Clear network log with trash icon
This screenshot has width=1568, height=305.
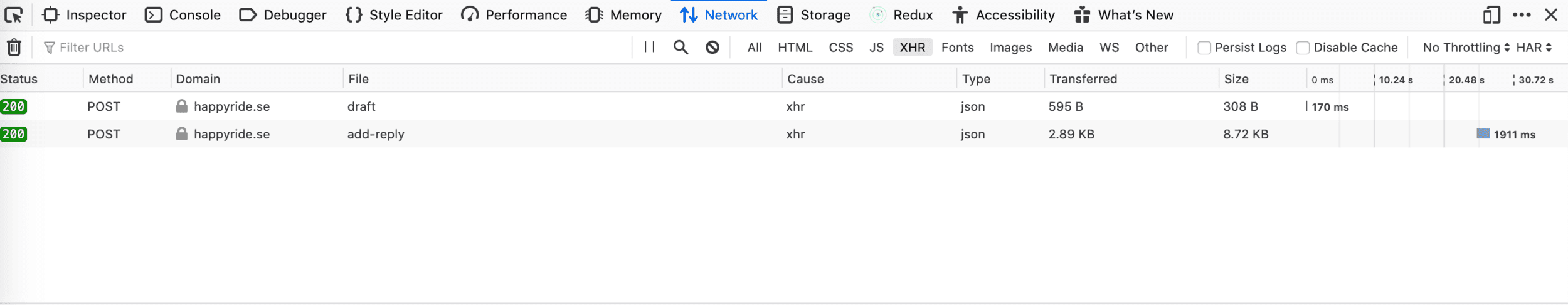coord(14,48)
